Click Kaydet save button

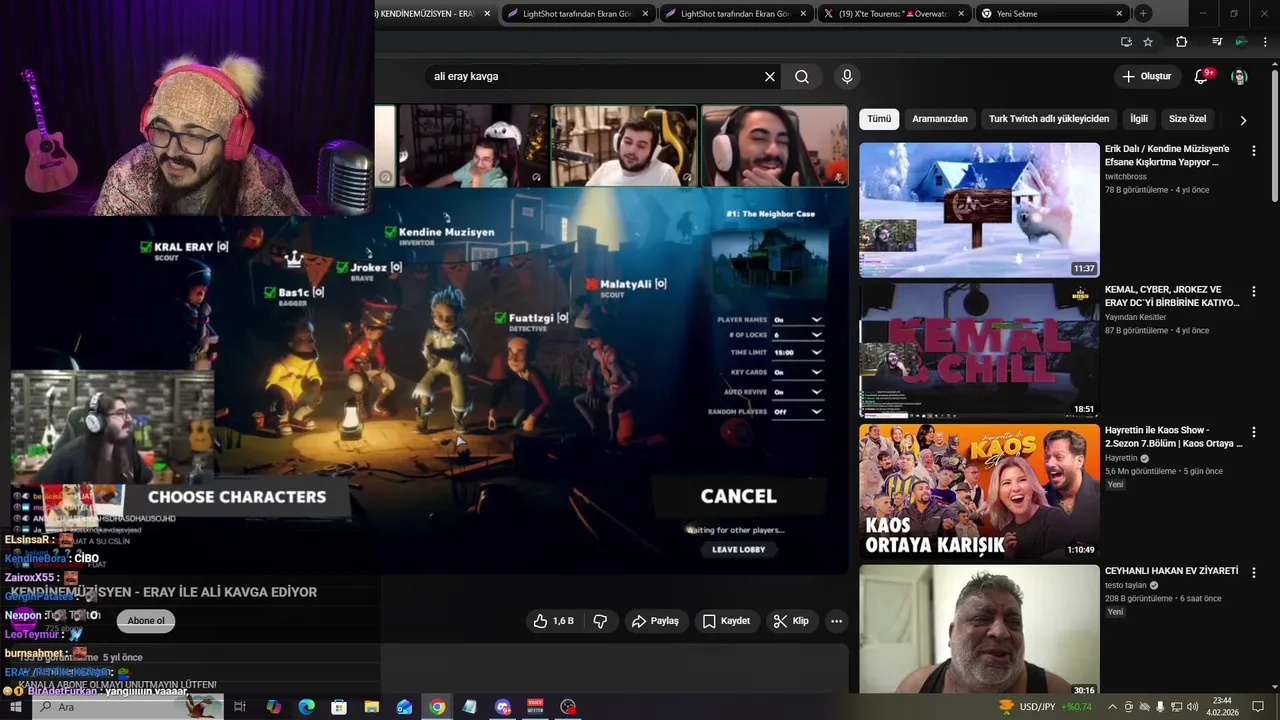726,621
